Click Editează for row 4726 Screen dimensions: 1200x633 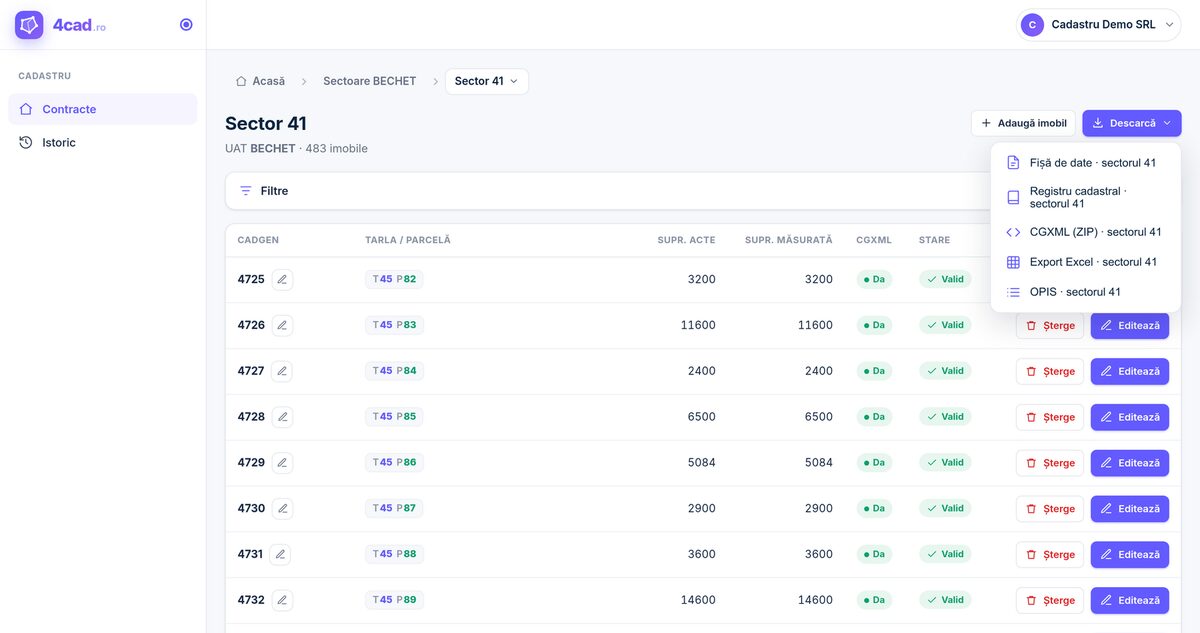click(x=1130, y=326)
